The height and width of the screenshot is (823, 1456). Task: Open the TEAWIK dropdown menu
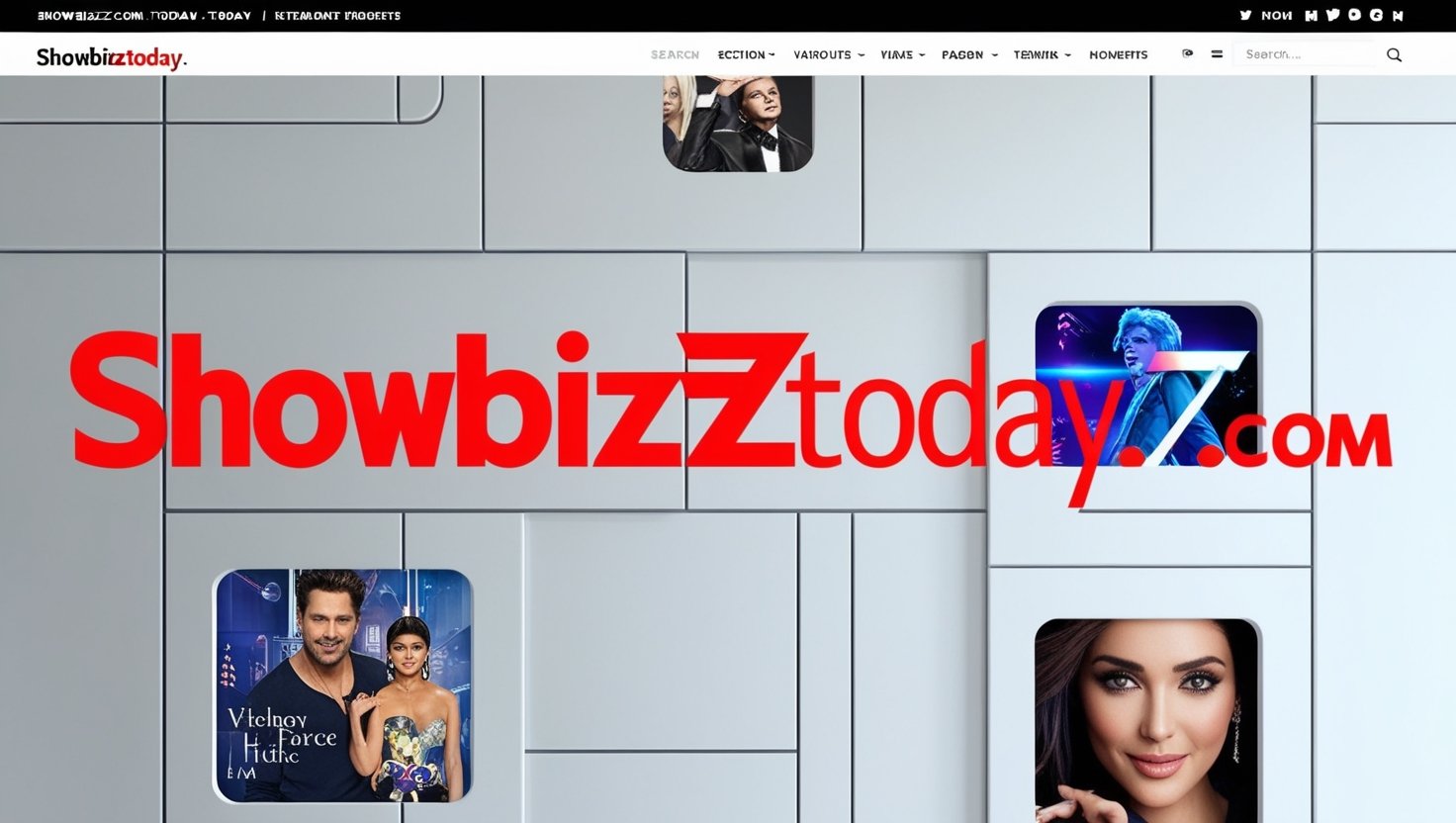(1042, 55)
